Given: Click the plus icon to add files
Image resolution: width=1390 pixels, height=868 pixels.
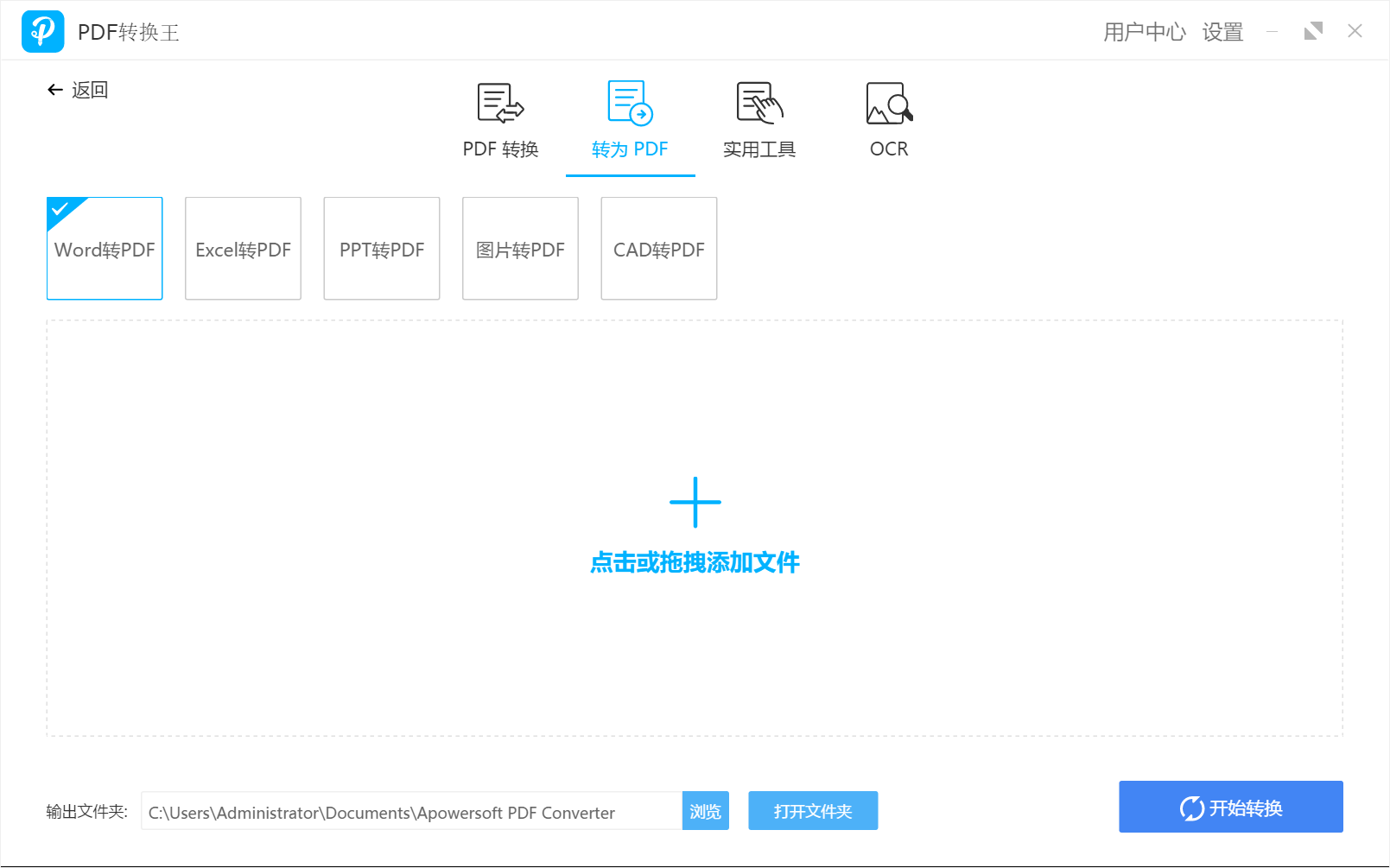Looking at the screenshot, I should tap(695, 502).
